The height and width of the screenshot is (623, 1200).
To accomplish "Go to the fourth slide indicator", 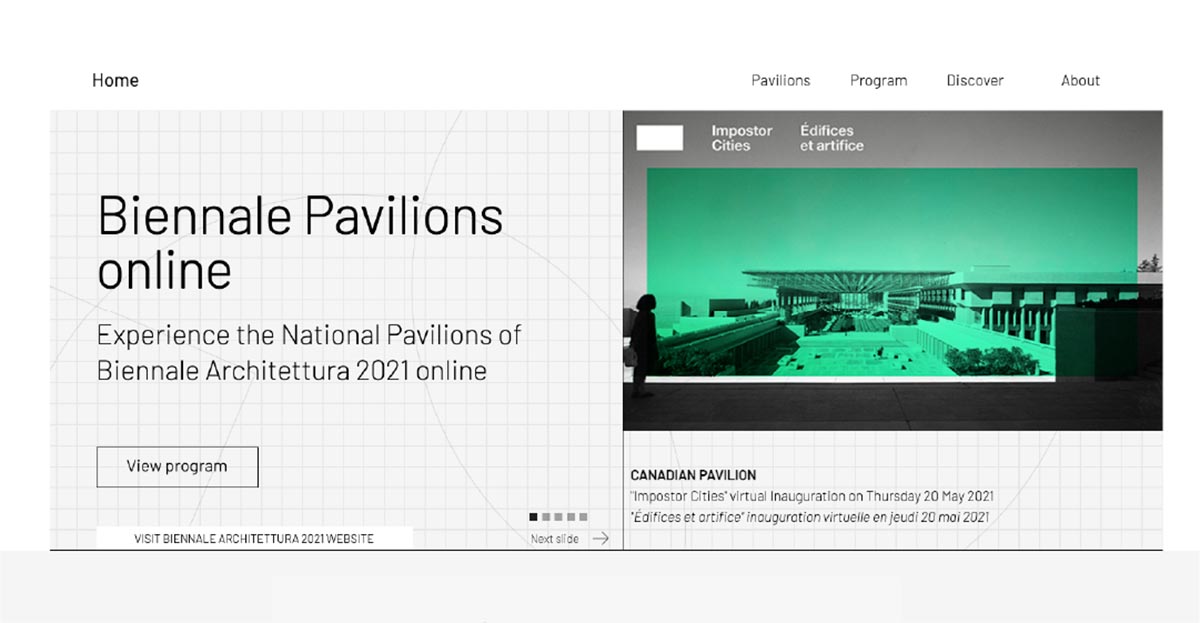I will 571,517.
